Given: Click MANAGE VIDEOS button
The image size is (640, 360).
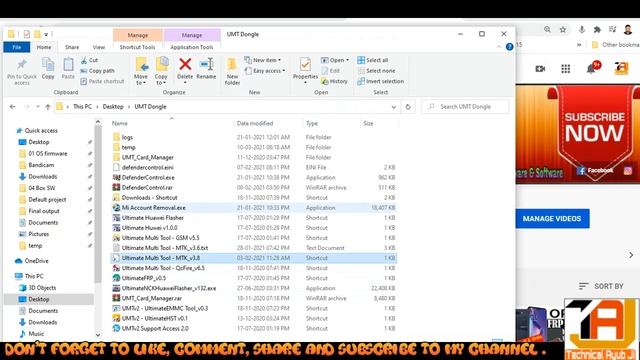Looking at the screenshot, I should tap(552, 219).
